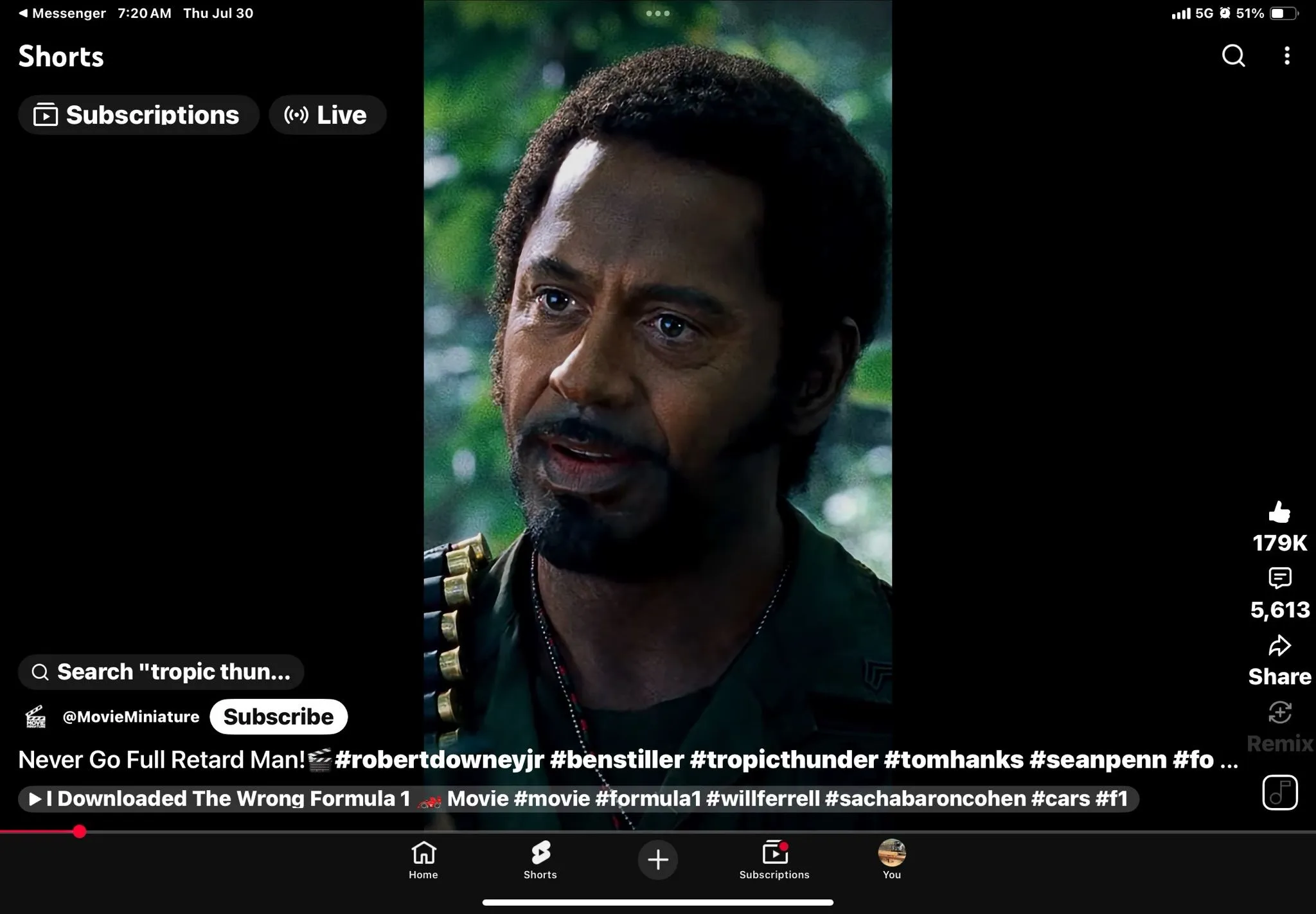The image size is (1316, 914).
Task: Tap the battery status icon
Action: [1283, 13]
